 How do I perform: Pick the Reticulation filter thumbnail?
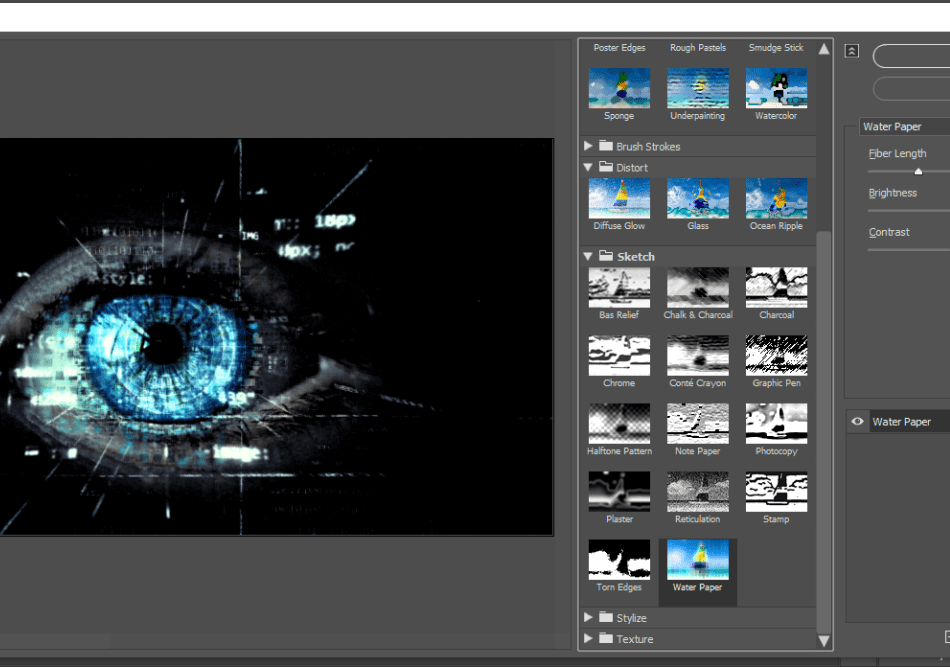[697, 491]
